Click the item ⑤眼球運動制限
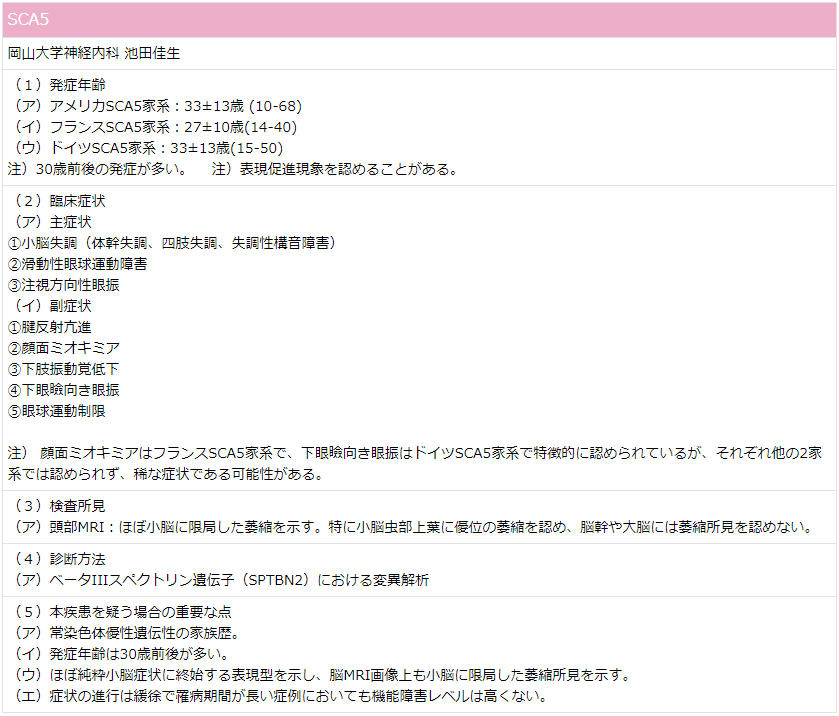This screenshot has width=839, height=716. (x=57, y=410)
